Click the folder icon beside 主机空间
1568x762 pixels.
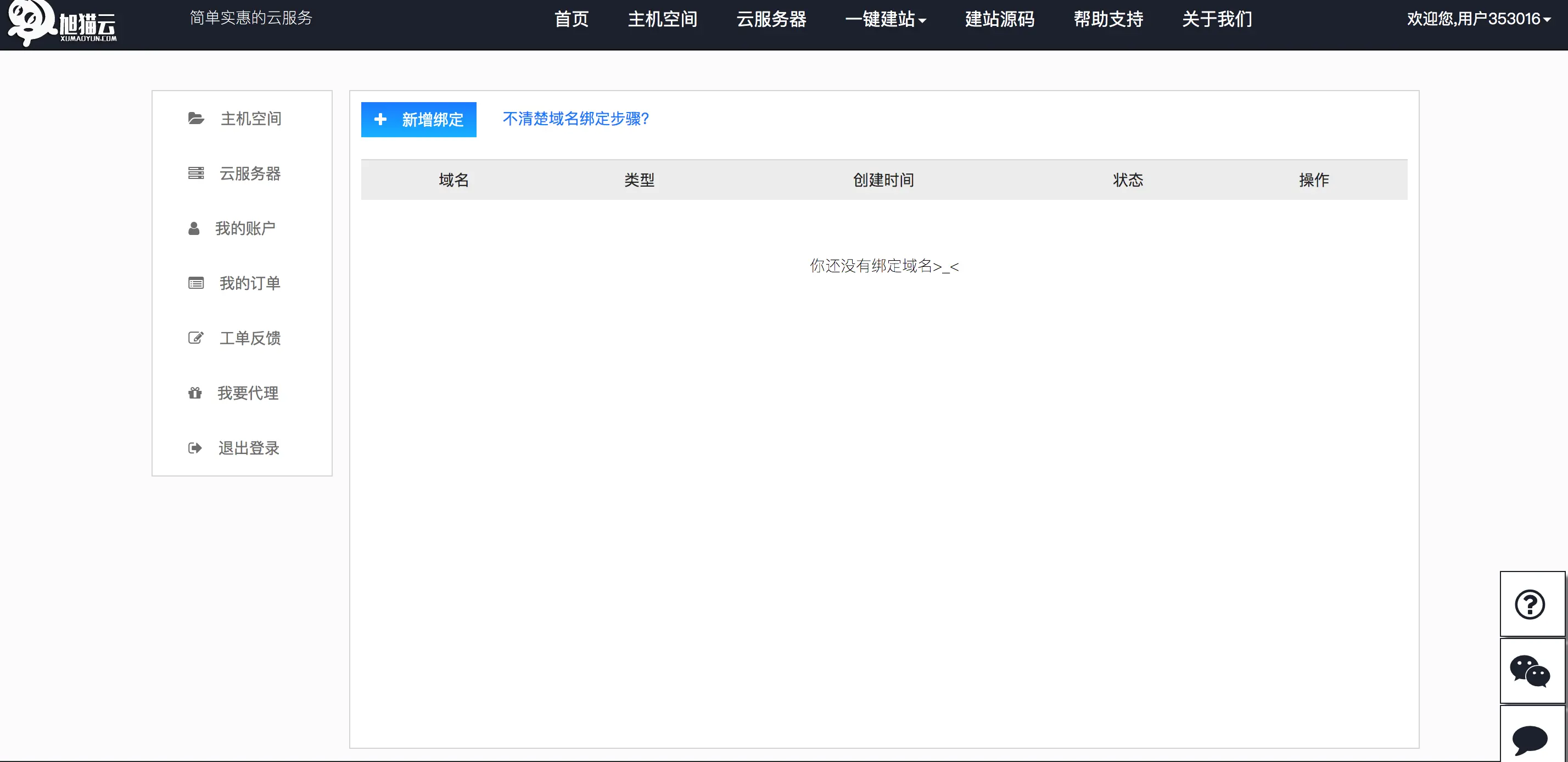click(195, 119)
